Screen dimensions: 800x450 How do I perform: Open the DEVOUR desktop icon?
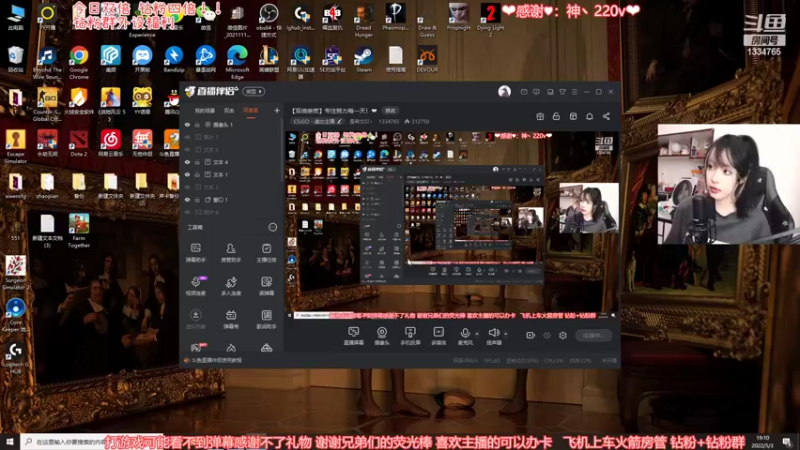click(427, 59)
